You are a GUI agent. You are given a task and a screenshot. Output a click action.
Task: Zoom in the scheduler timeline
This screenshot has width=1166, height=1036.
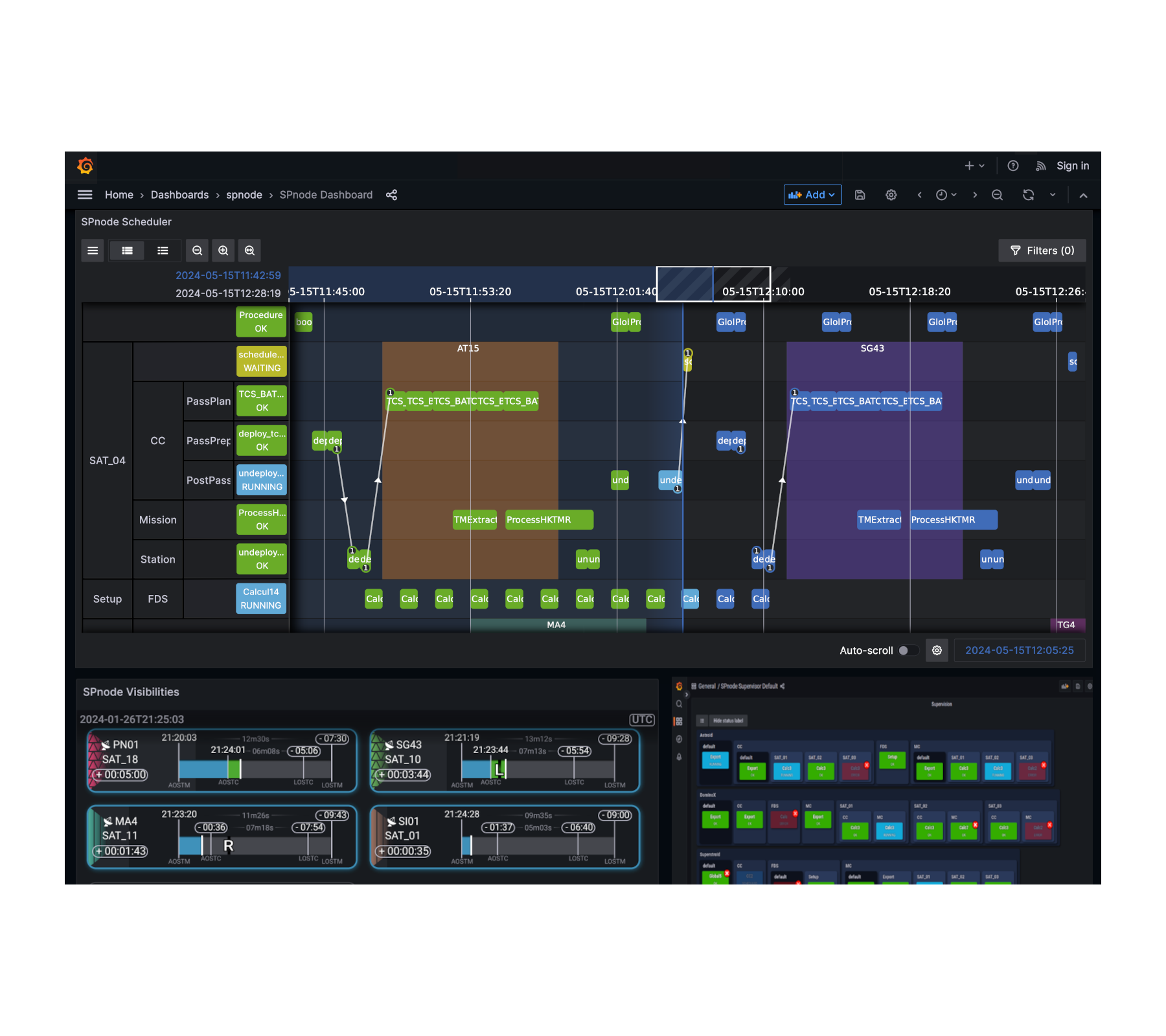(223, 251)
